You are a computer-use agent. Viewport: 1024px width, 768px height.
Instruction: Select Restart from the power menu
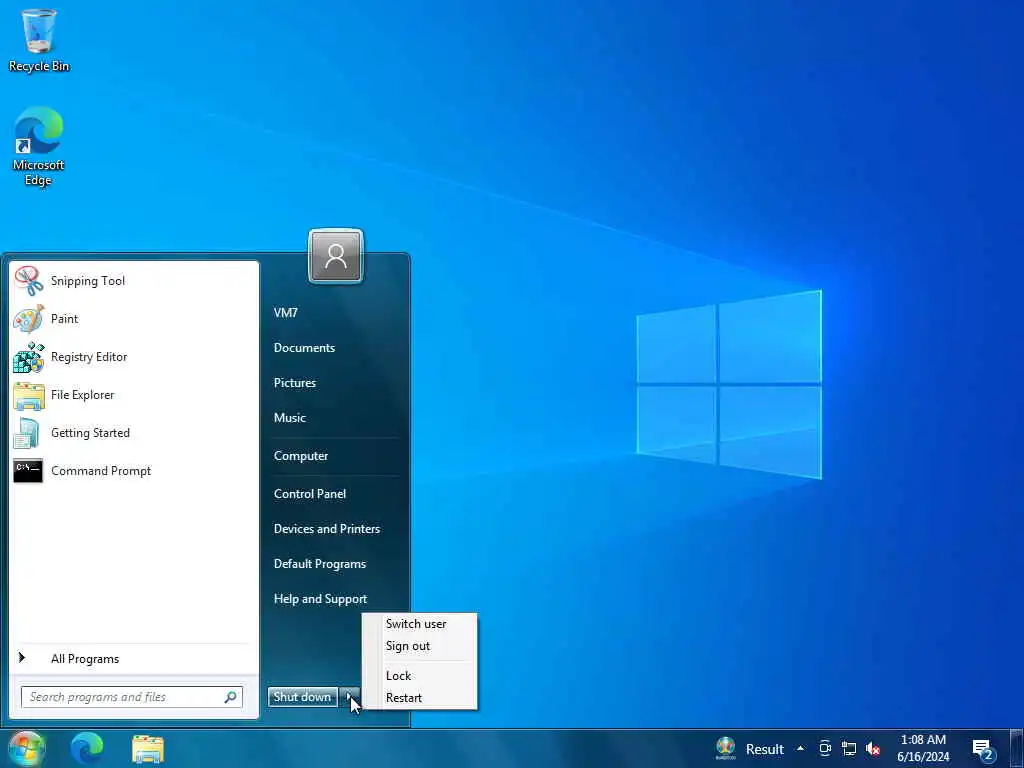point(404,697)
